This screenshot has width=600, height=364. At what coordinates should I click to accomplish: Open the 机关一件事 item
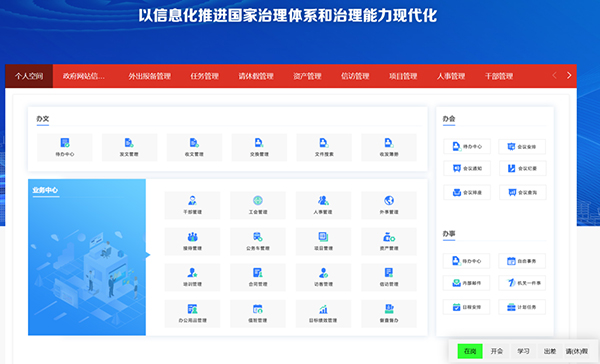tap(522, 283)
